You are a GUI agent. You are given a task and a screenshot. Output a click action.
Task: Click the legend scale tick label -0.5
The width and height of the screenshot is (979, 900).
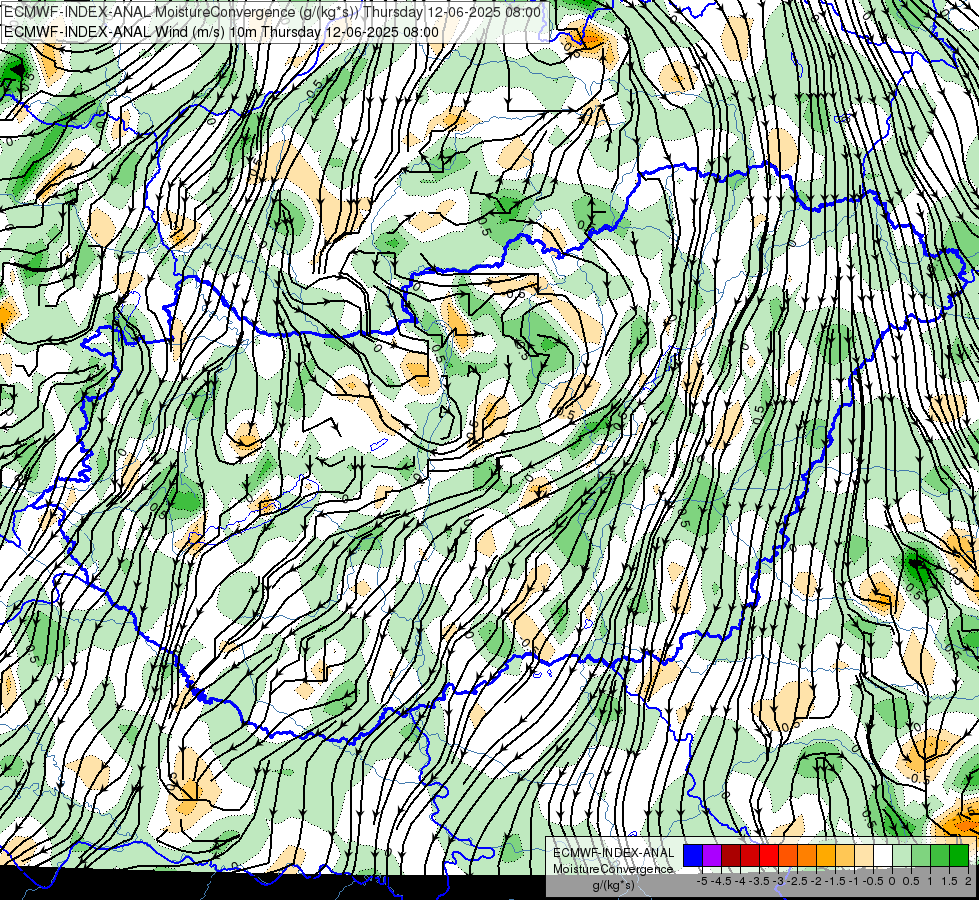tap(873, 881)
